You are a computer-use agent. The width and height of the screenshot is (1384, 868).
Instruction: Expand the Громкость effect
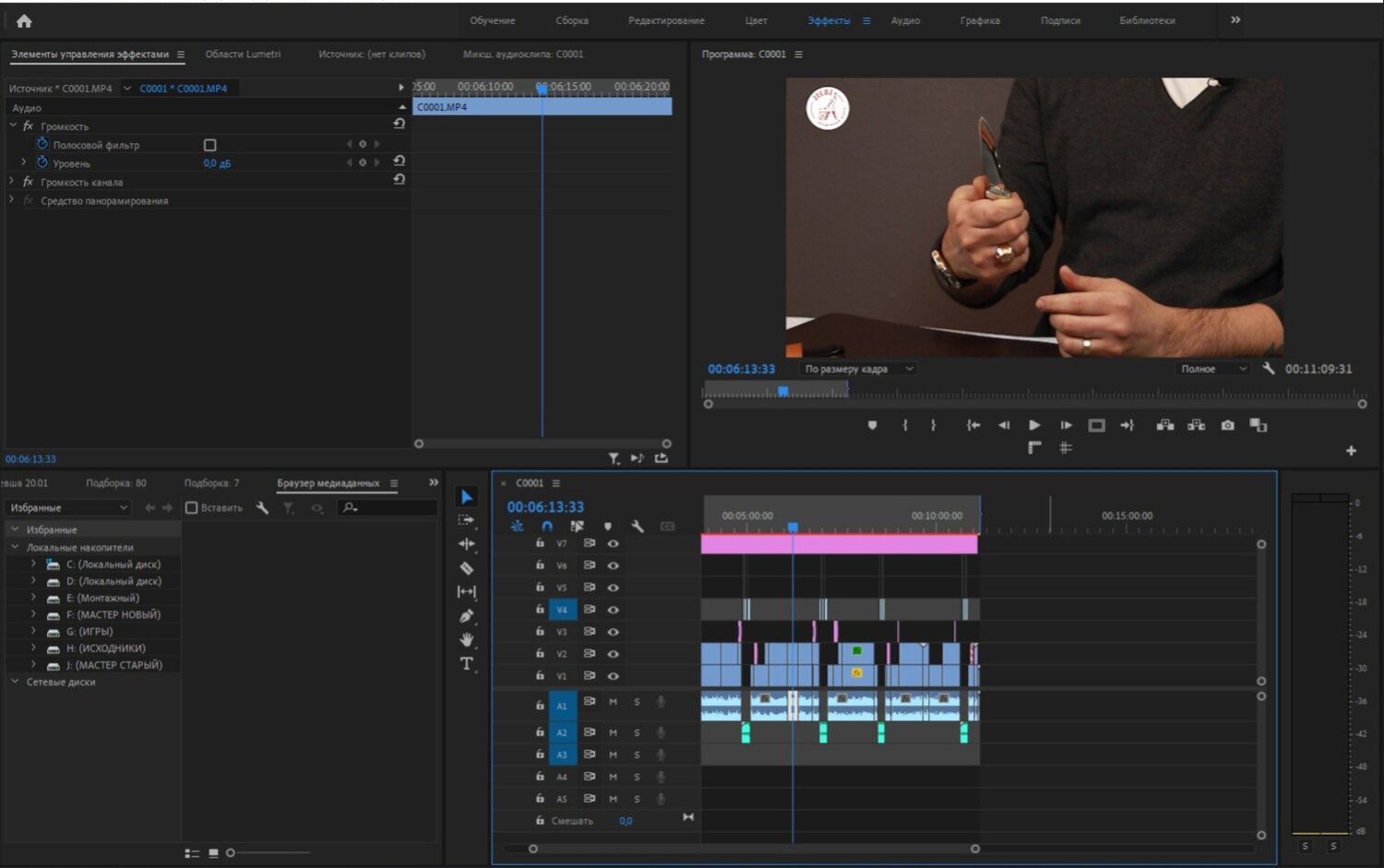(13, 125)
